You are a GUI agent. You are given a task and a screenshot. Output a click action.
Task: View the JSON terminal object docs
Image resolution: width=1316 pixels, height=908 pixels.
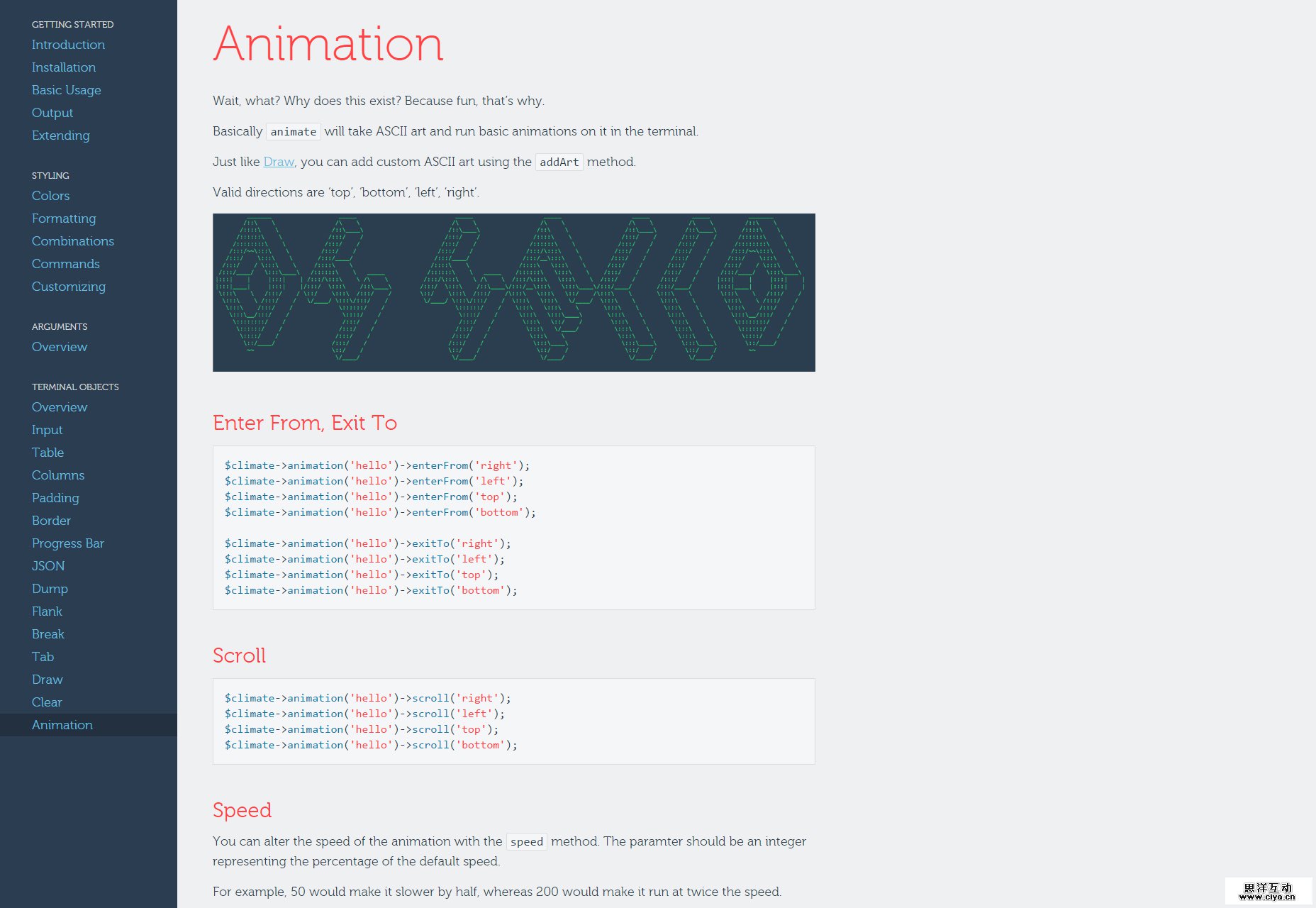[x=48, y=566]
